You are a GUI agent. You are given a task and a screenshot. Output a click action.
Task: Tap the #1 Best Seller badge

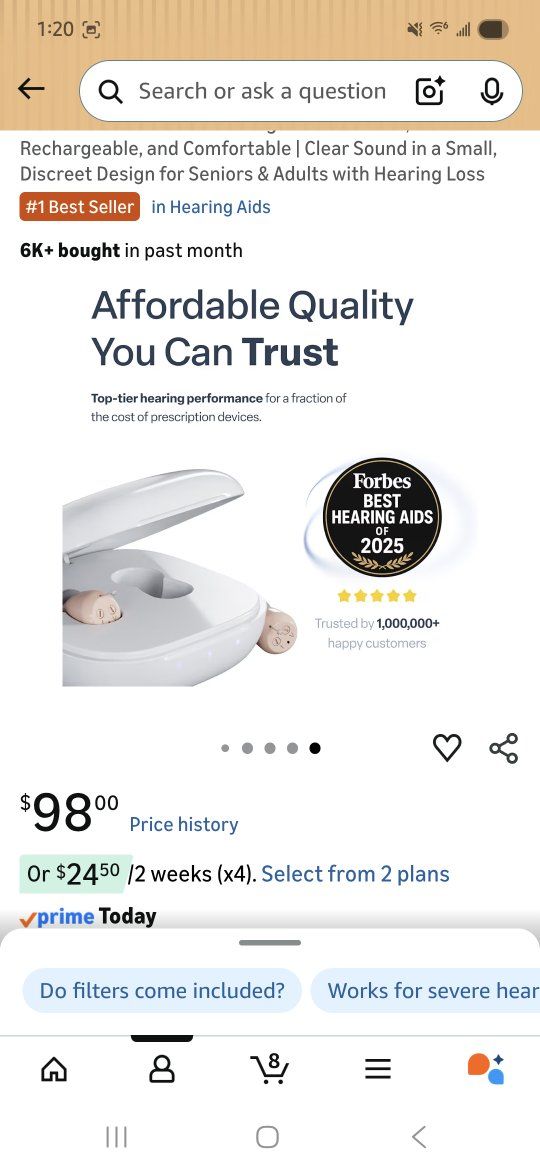(x=80, y=207)
